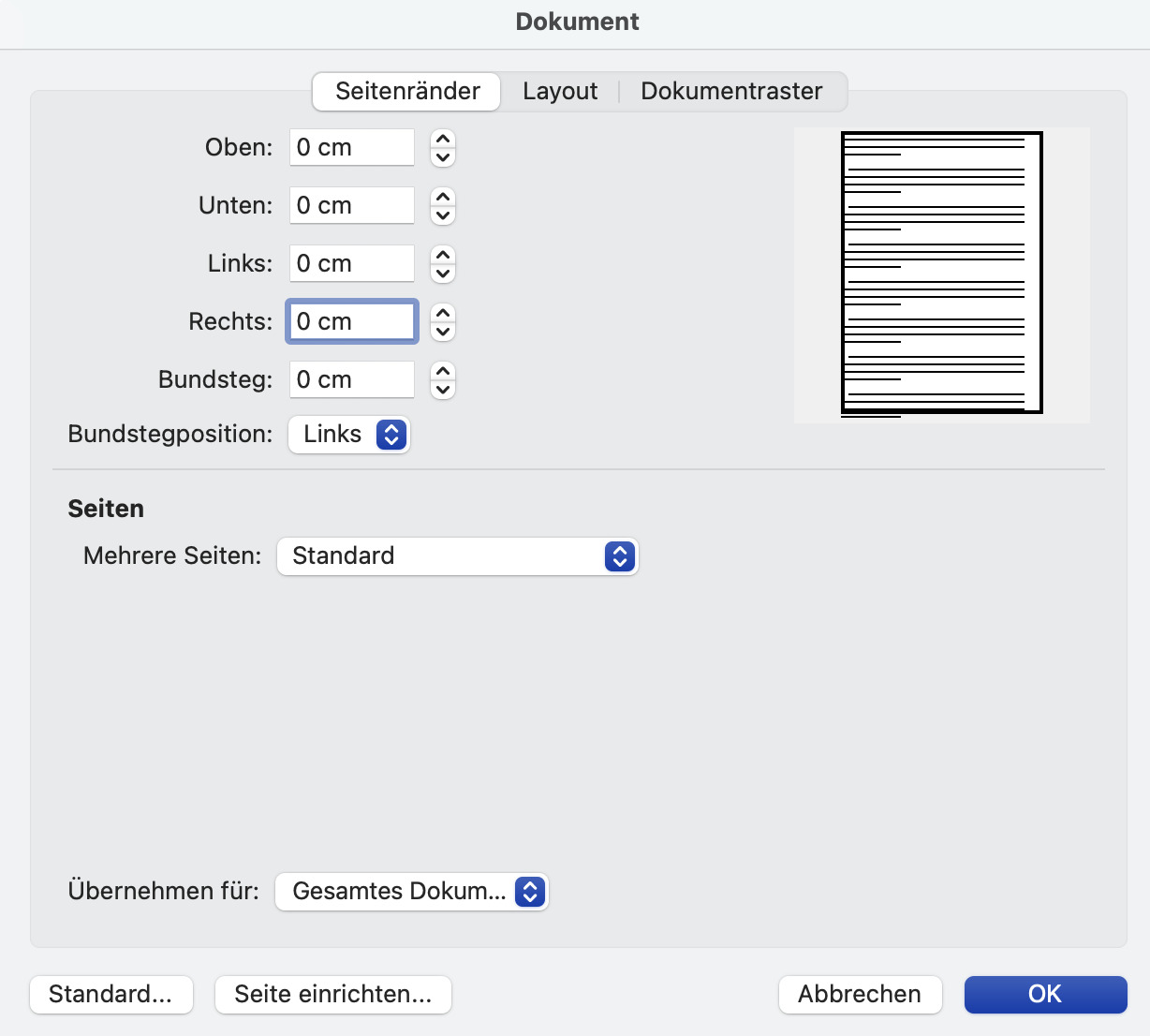Decrease the Rechts margin with down arrow
The width and height of the screenshot is (1150, 1036).
coord(443,332)
